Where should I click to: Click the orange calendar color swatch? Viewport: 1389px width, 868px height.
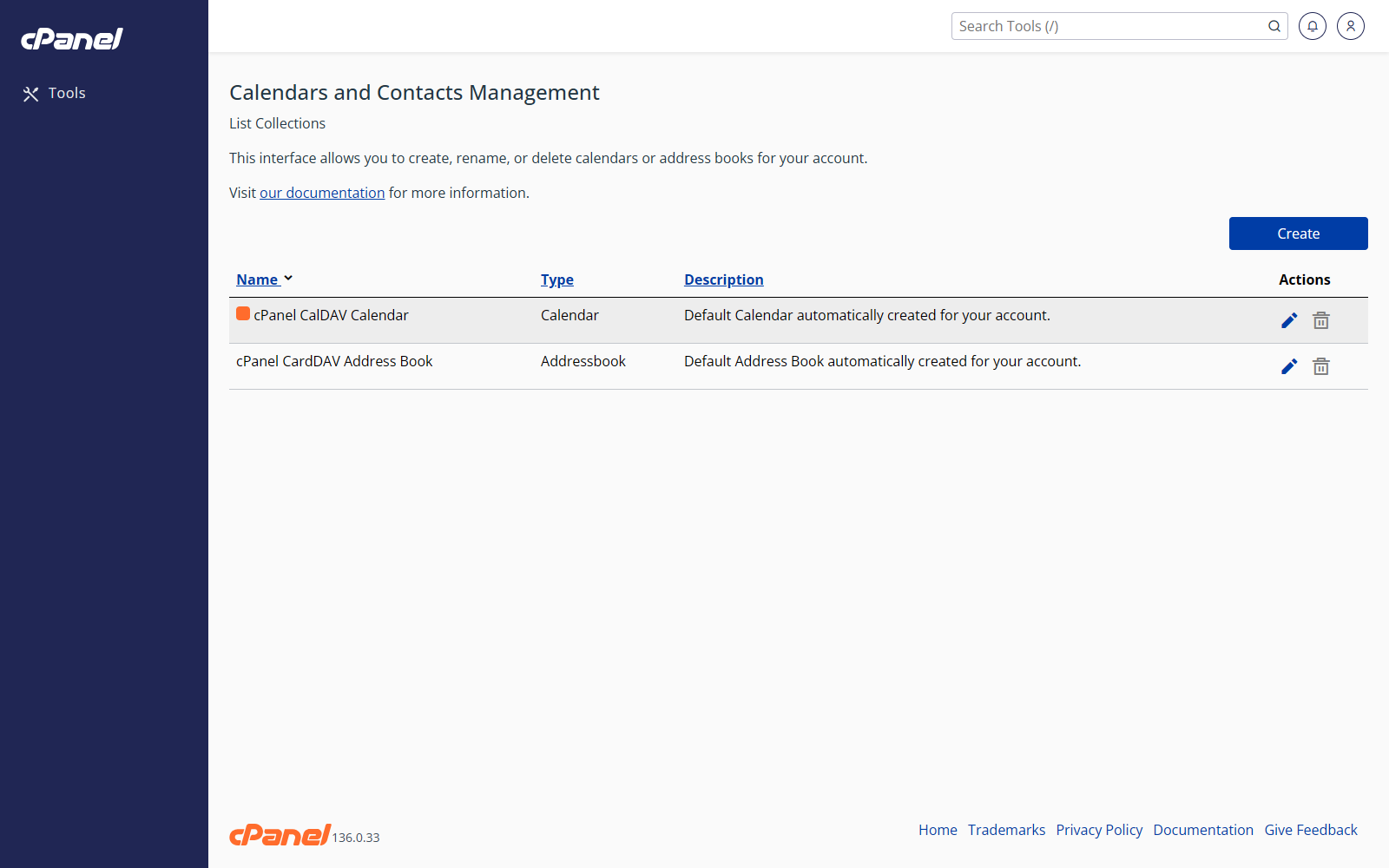point(243,313)
